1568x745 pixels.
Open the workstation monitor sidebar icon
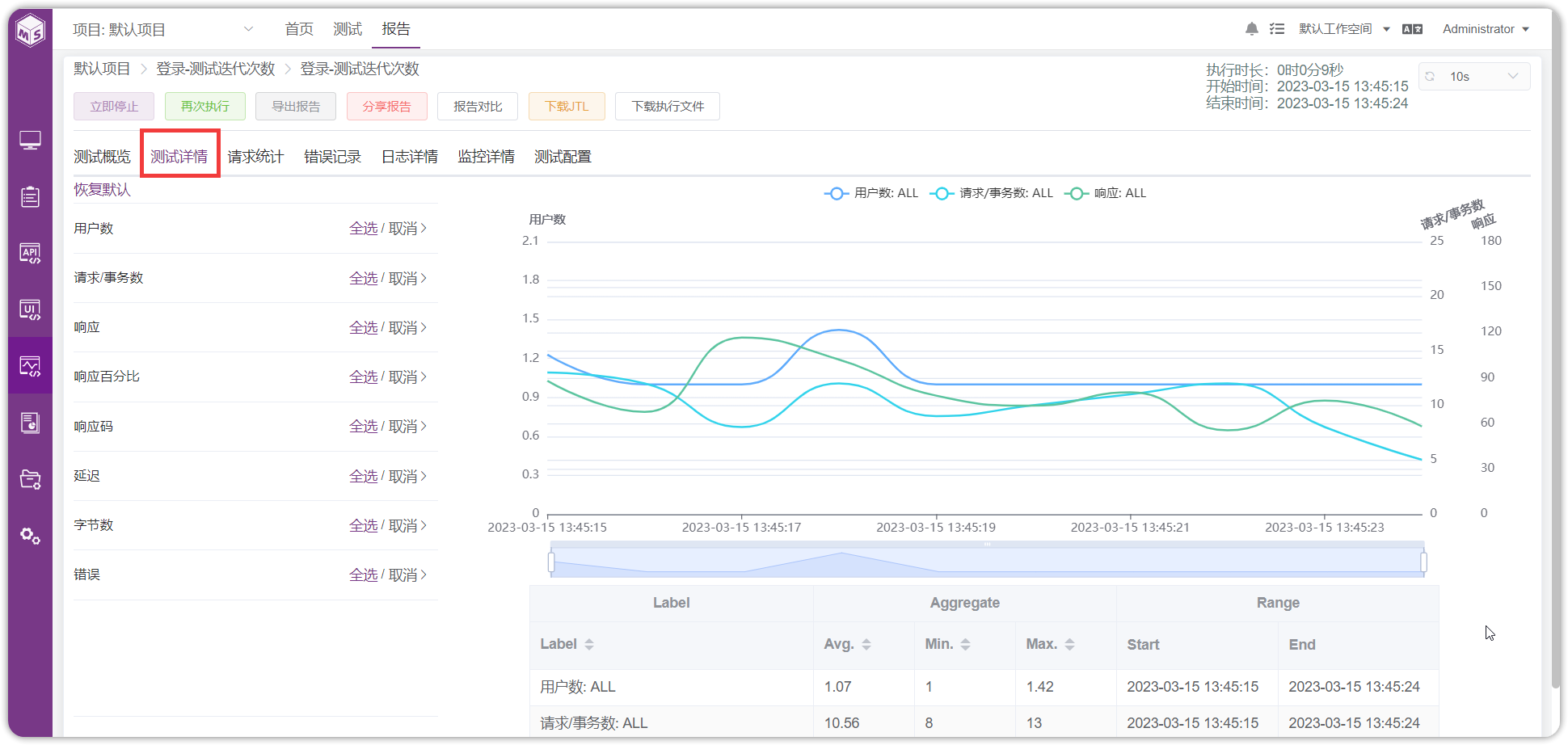(x=30, y=141)
